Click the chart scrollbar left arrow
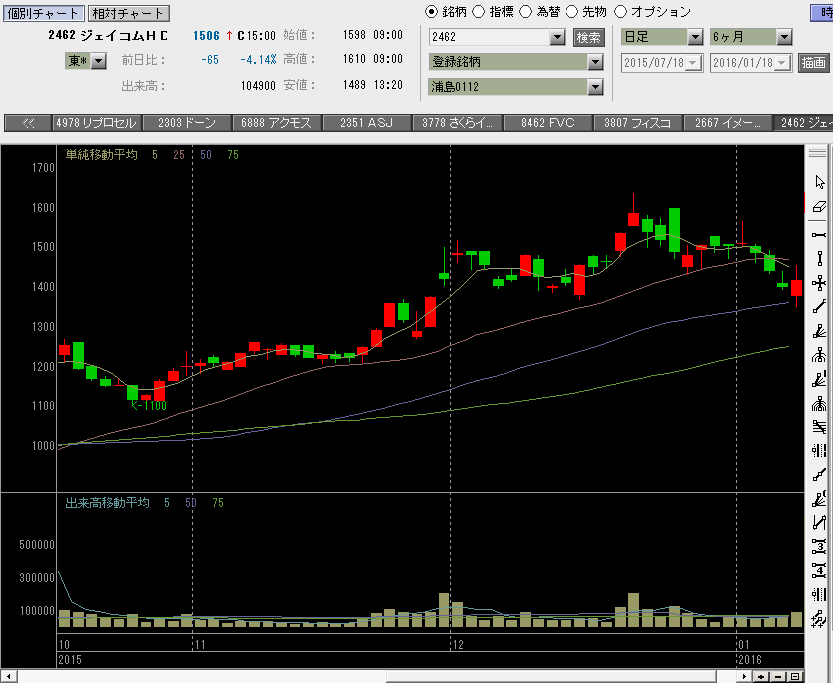The width and height of the screenshot is (833, 683). point(8,677)
